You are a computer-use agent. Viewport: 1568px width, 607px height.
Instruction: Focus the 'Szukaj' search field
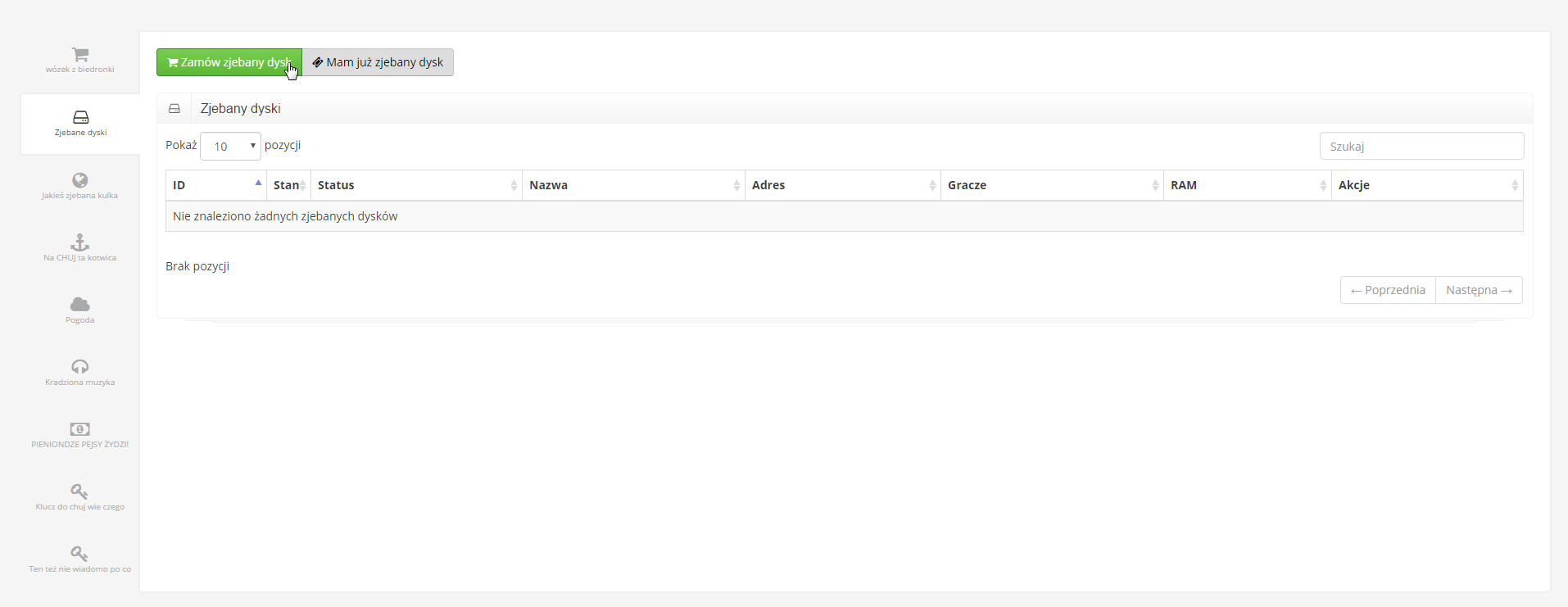[1421, 147]
